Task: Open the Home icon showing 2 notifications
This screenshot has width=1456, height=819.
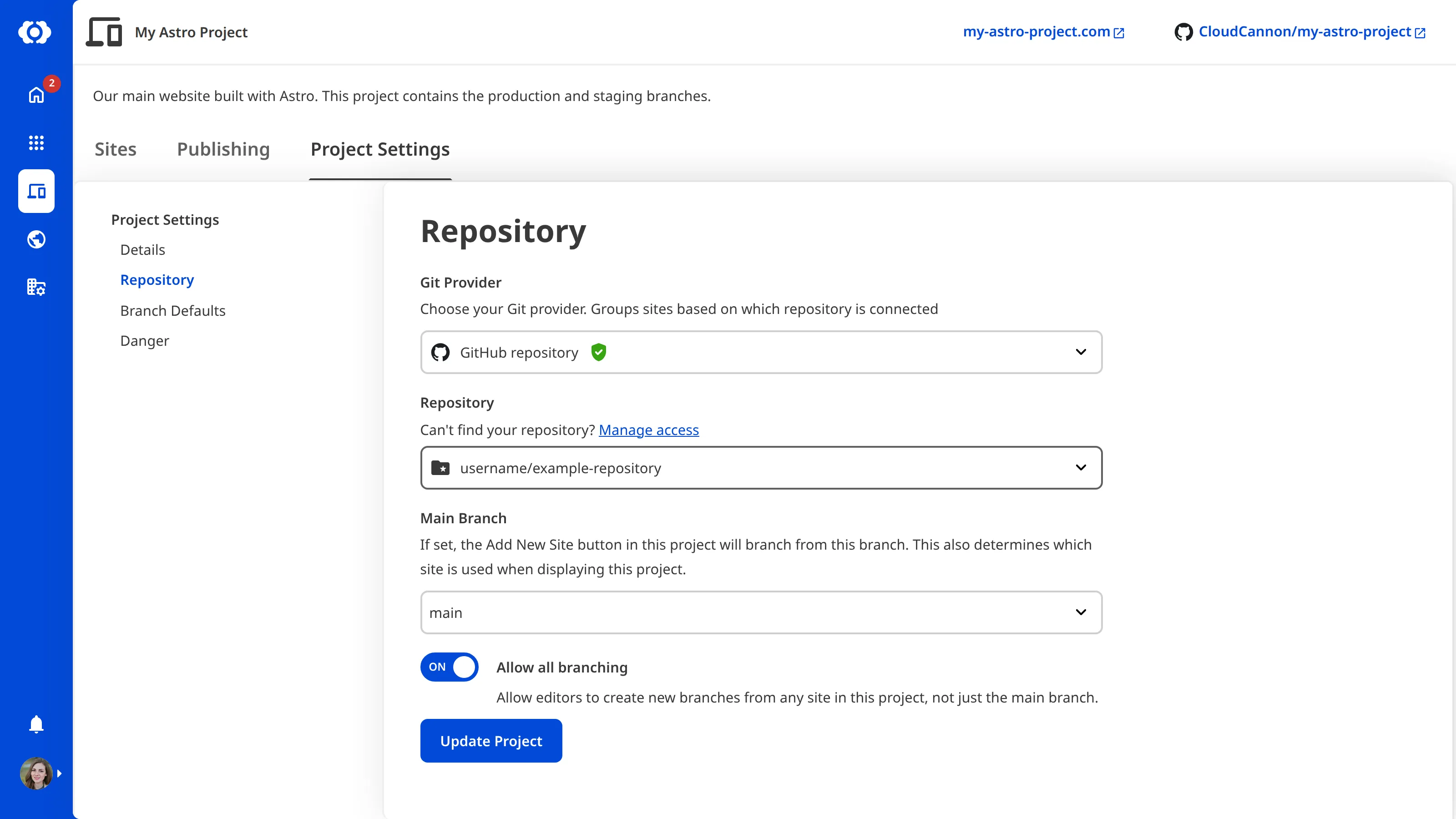Action: pos(36,96)
